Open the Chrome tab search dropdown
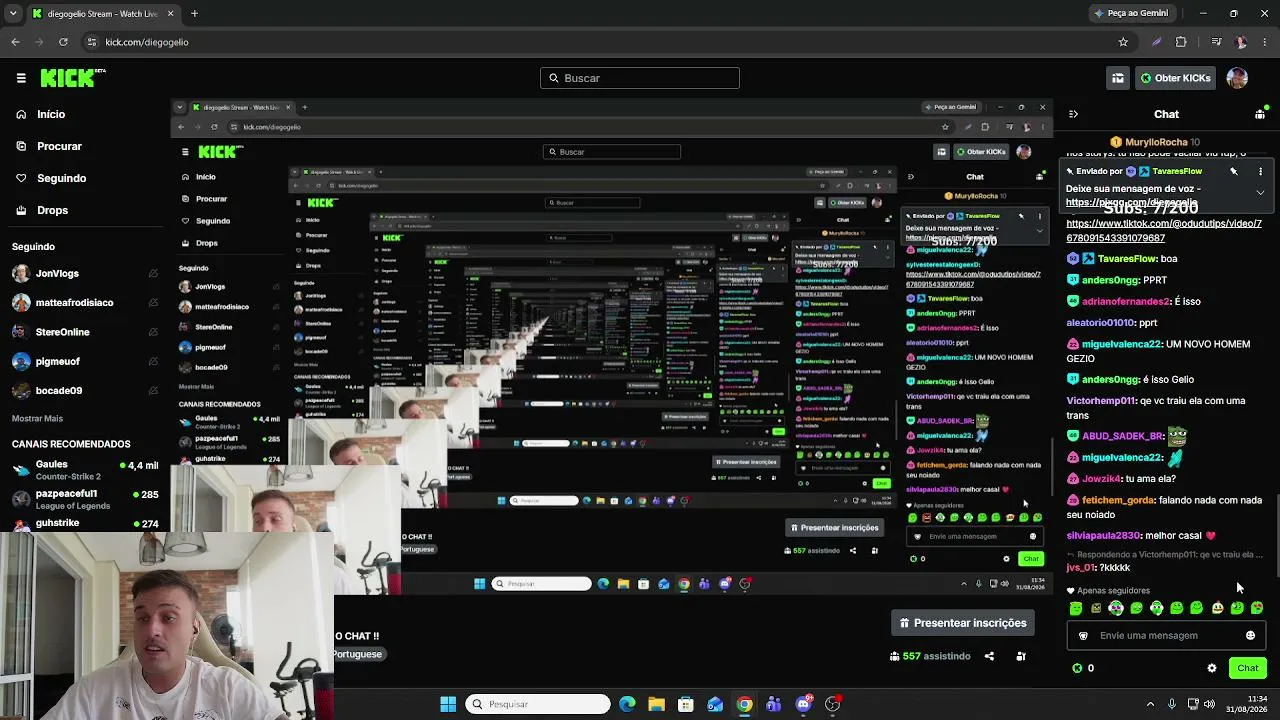1280x720 pixels. (14, 14)
